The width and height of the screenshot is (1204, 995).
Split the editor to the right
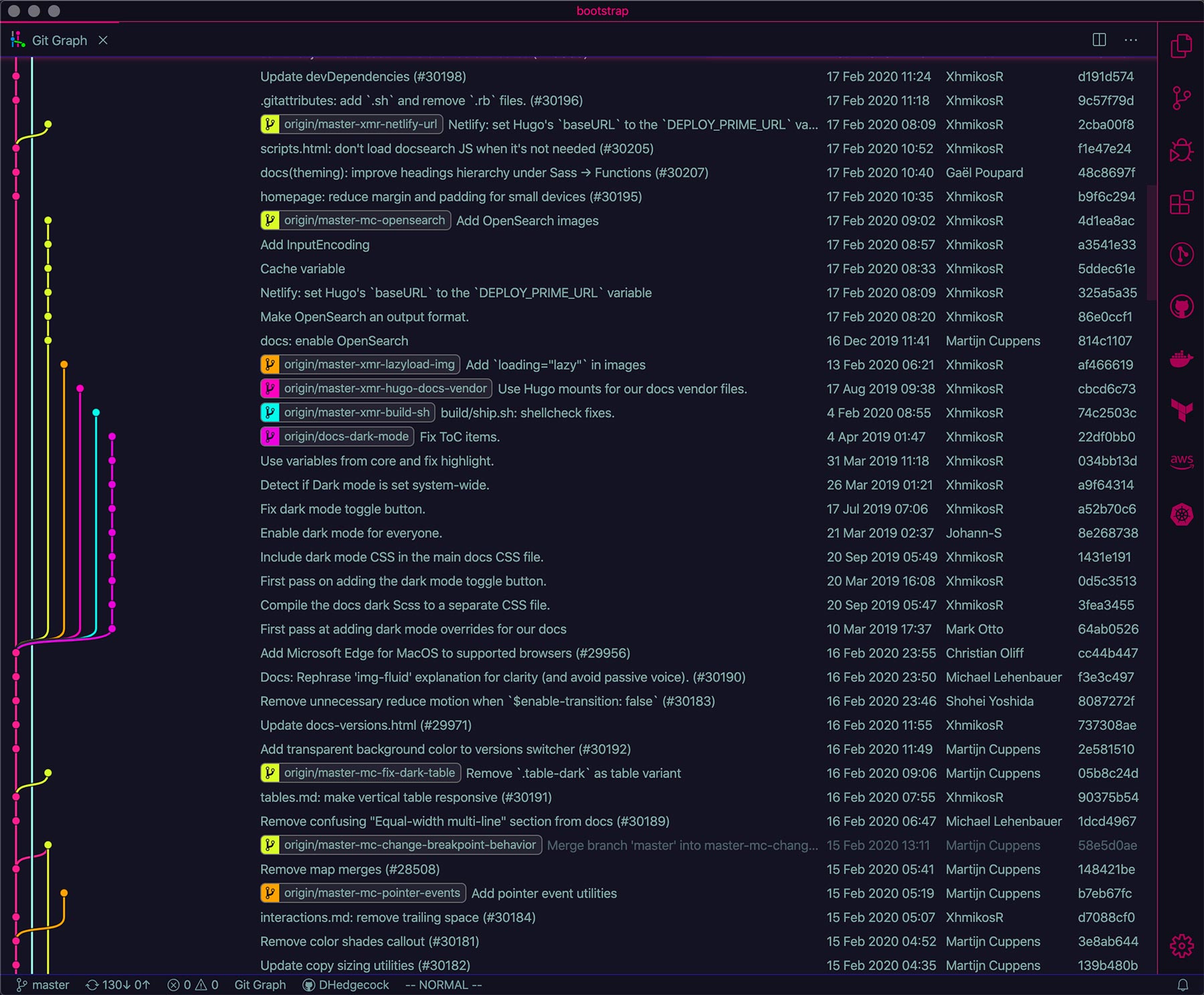pyautogui.click(x=1099, y=39)
